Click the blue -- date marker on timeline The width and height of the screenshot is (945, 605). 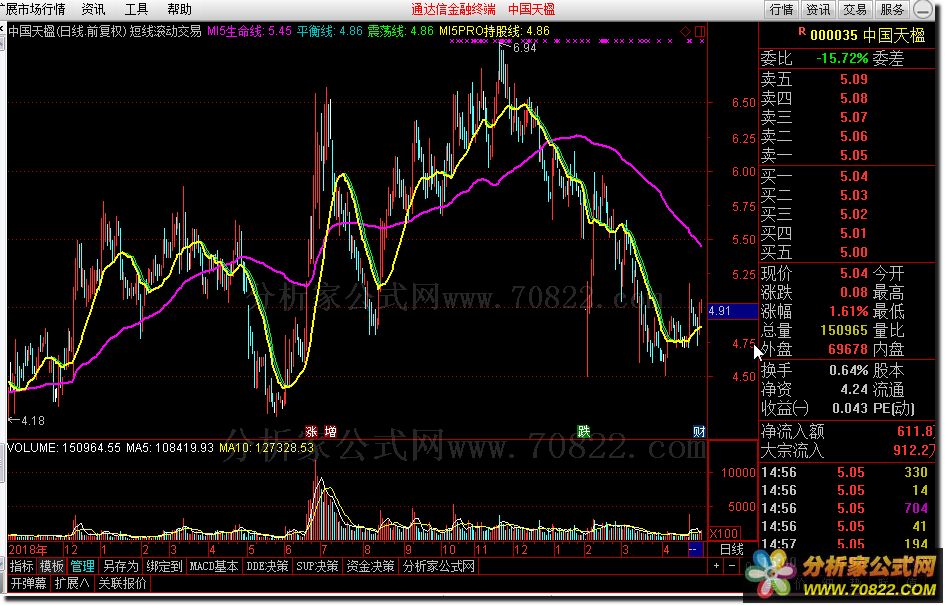(x=695, y=549)
